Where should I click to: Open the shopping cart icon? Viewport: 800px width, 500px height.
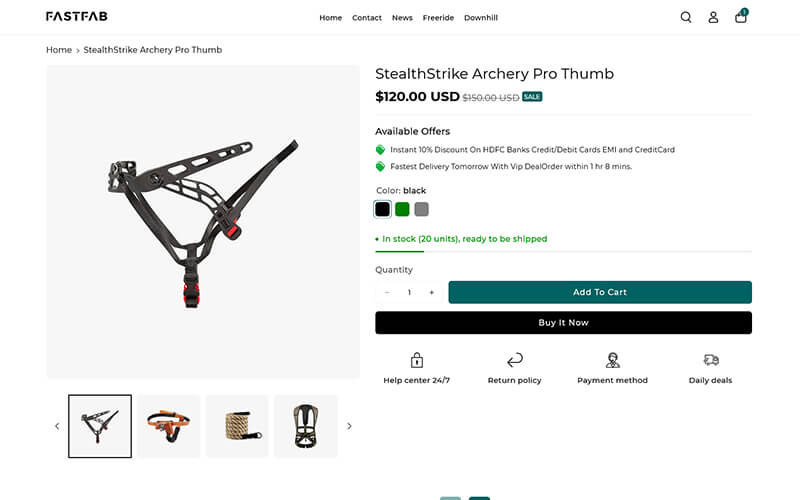(740, 17)
